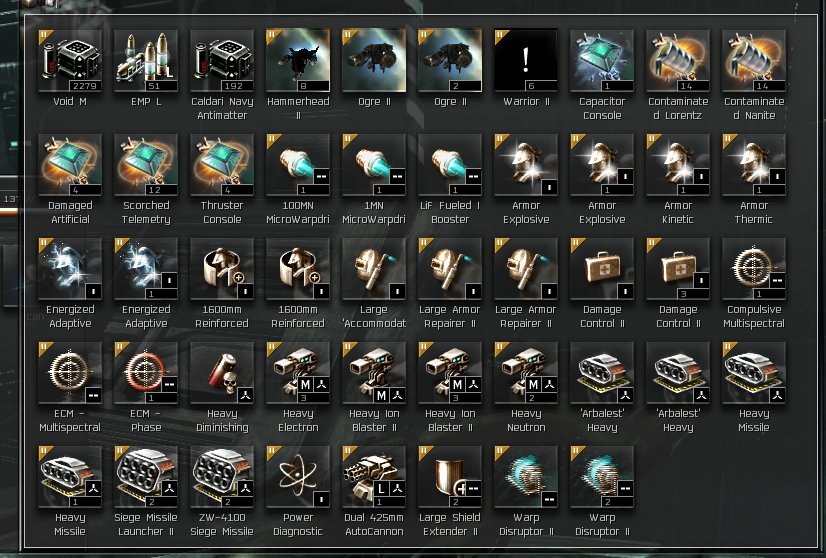826x558 pixels.
Task: Select the EMP L ammunition icon
Action: [x=146, y=61]
